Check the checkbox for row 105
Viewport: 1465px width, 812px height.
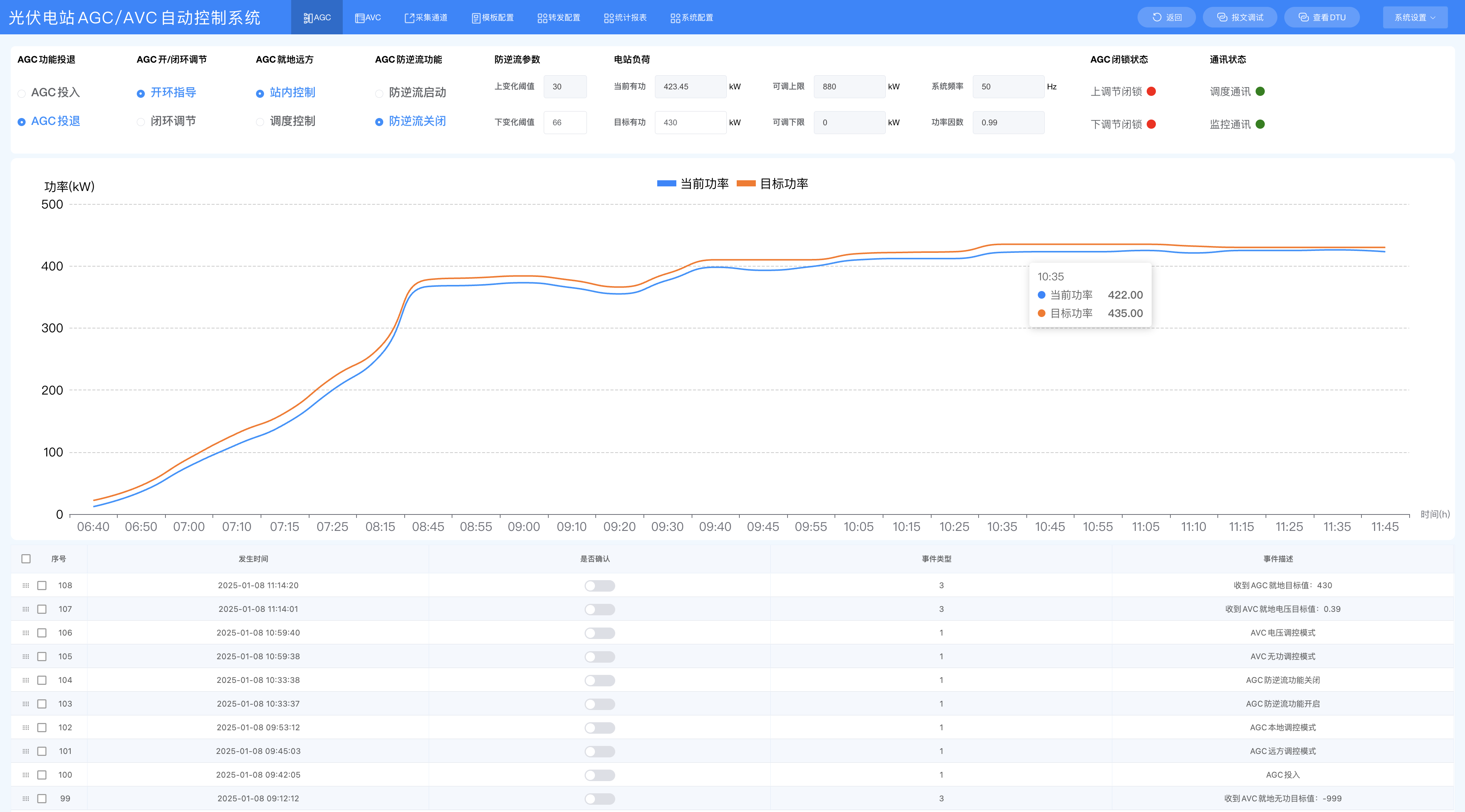[42, 656]
